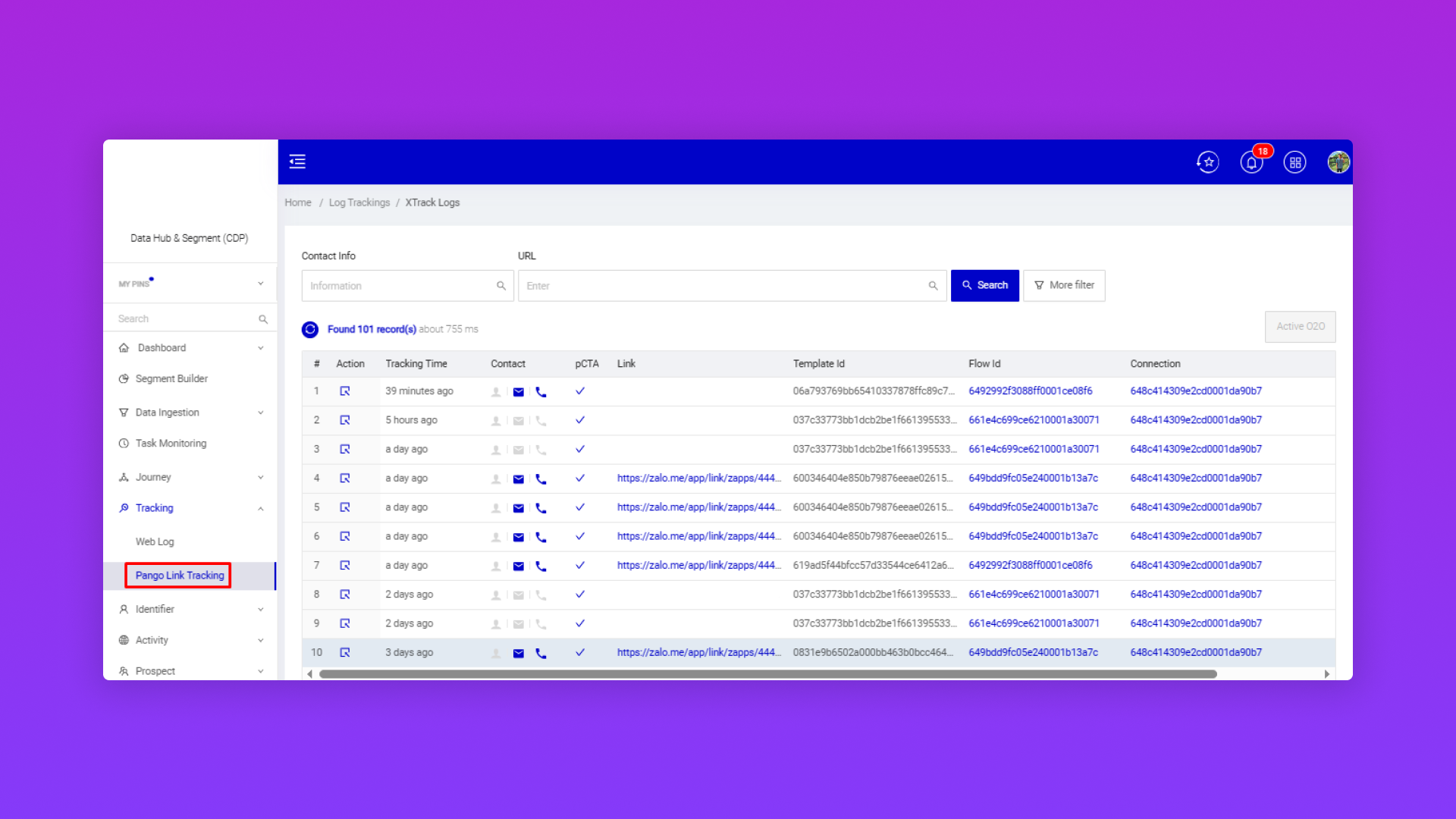This screenshot has width=1456, height=819.
Task: Open user profile avatar
Action: point(1338,162)
